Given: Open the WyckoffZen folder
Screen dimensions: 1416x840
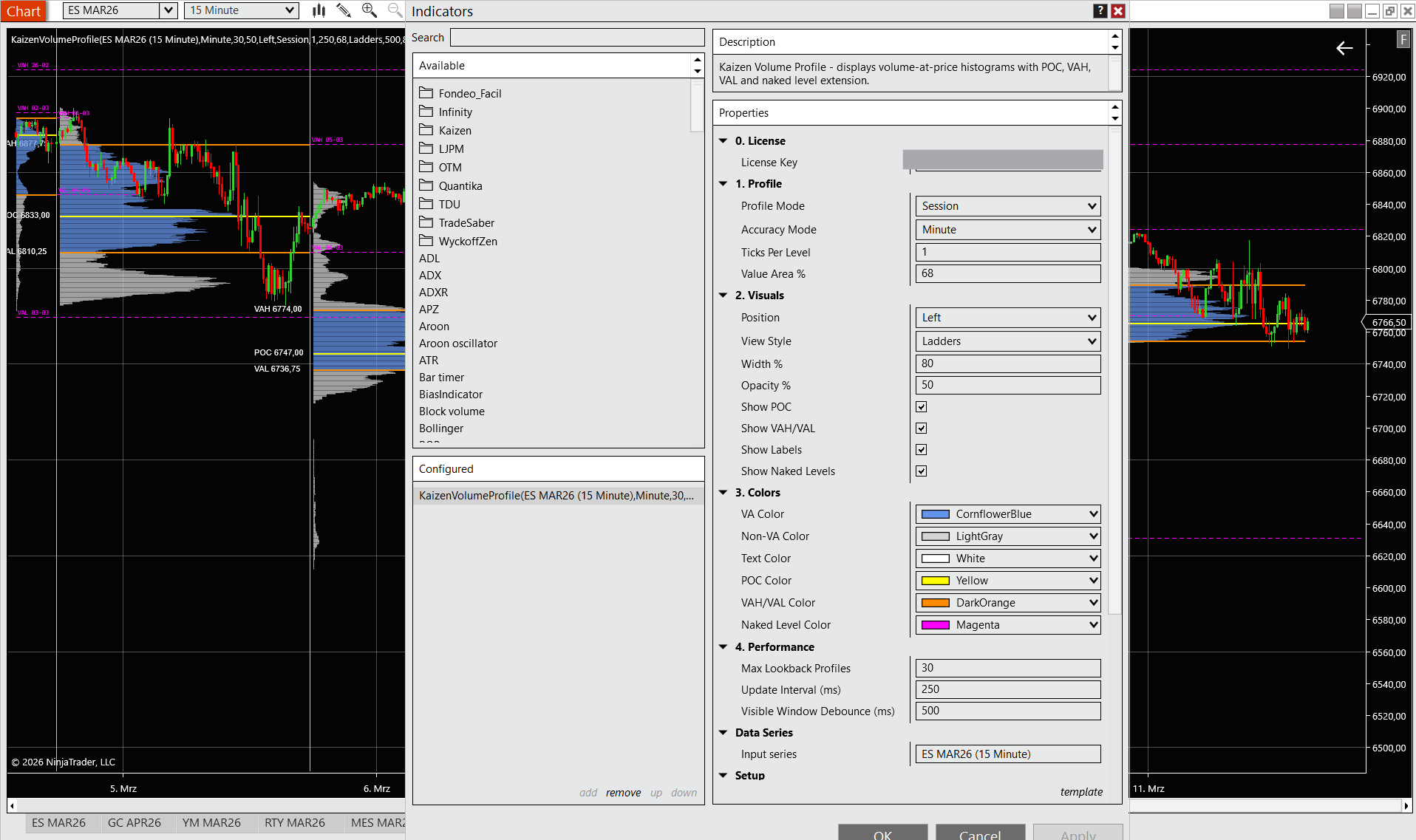Looking at the screenshot, I should [x=467, y=242].
